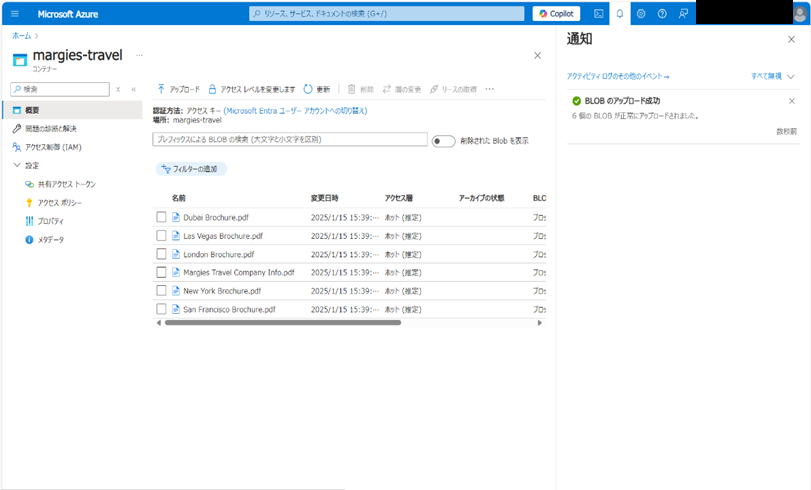Click Microsoft Entra ユーザー アカウントへの切り替え link
Image resolution: width=811 pixels, height=490 pixels.
295,111
